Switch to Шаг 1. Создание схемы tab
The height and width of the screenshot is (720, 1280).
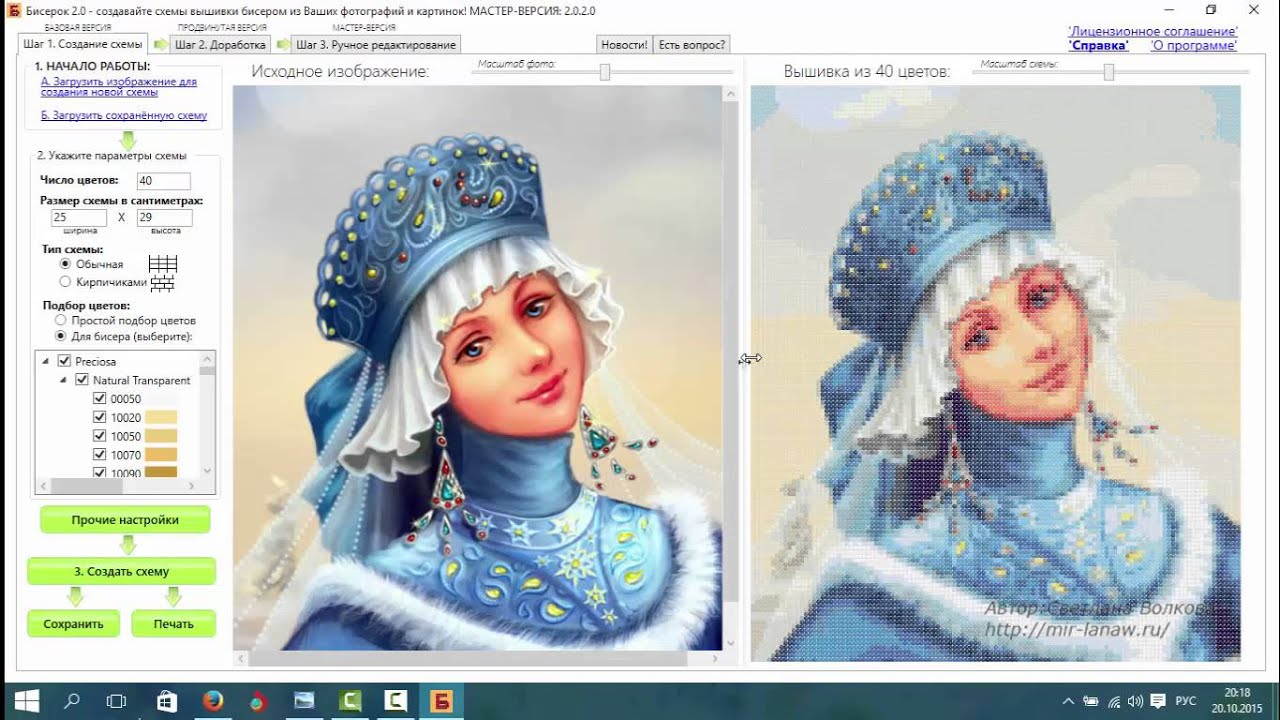(83, 44)
